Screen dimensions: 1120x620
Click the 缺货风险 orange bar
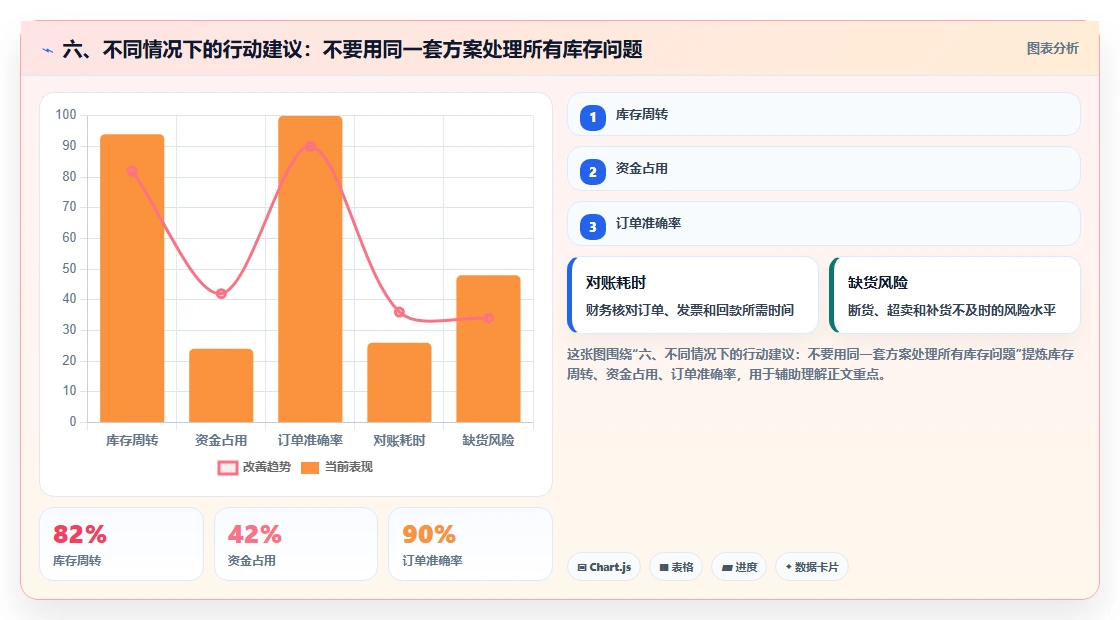click(x=489, y=349)
